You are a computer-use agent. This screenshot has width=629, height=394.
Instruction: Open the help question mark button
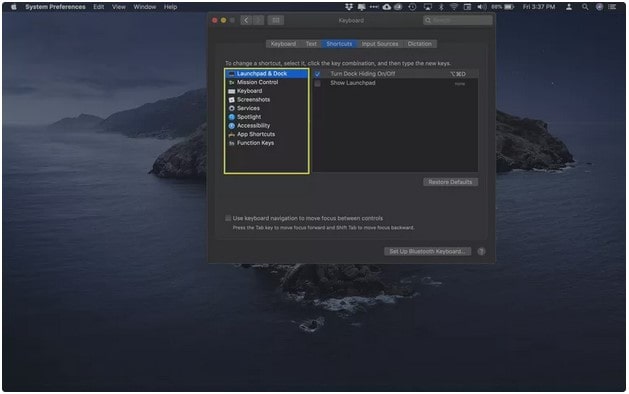tap(481, 252)
